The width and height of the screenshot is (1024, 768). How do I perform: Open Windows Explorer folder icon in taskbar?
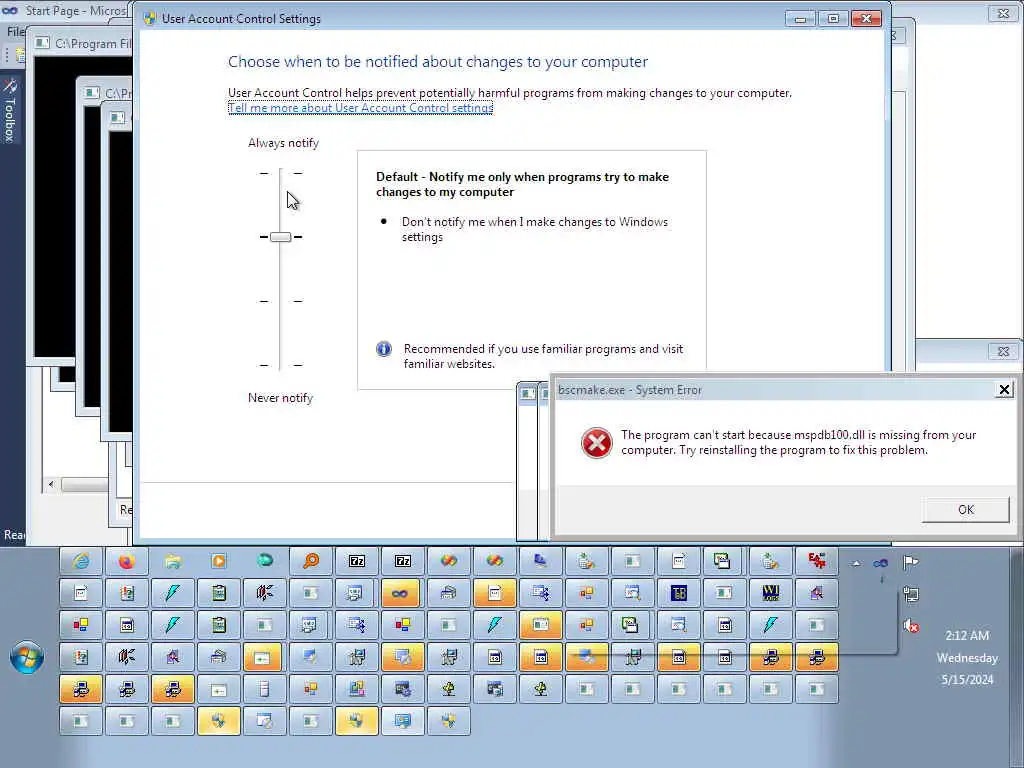[x=172, y=561]
